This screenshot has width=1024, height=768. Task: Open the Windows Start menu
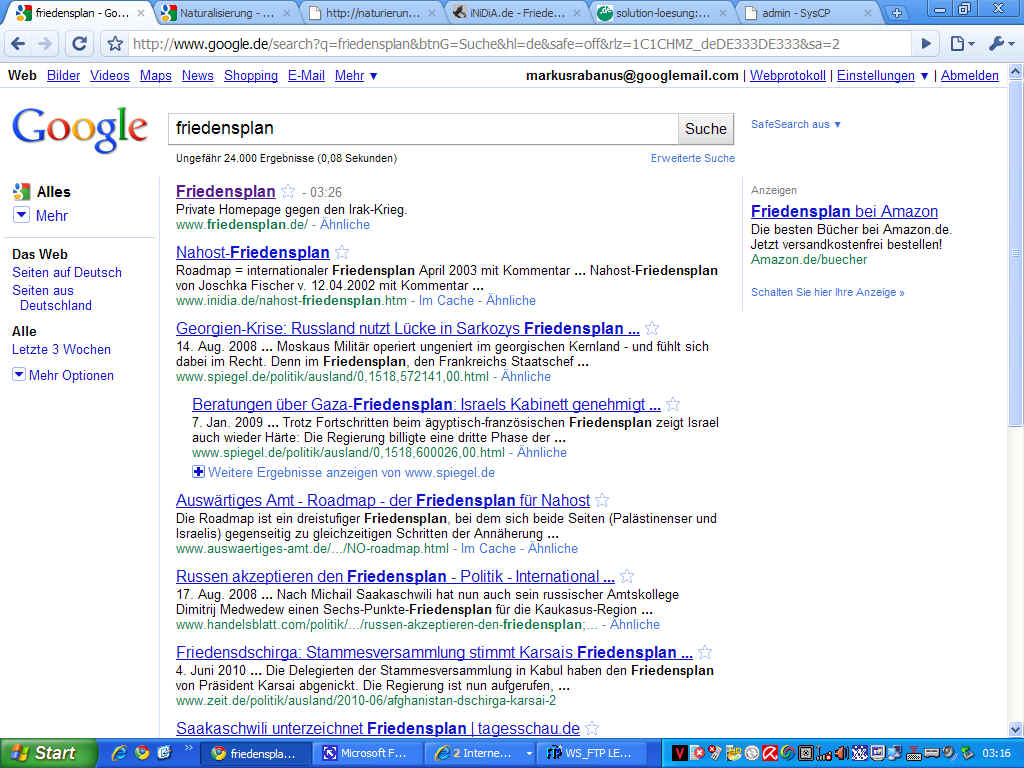(48, 753)
